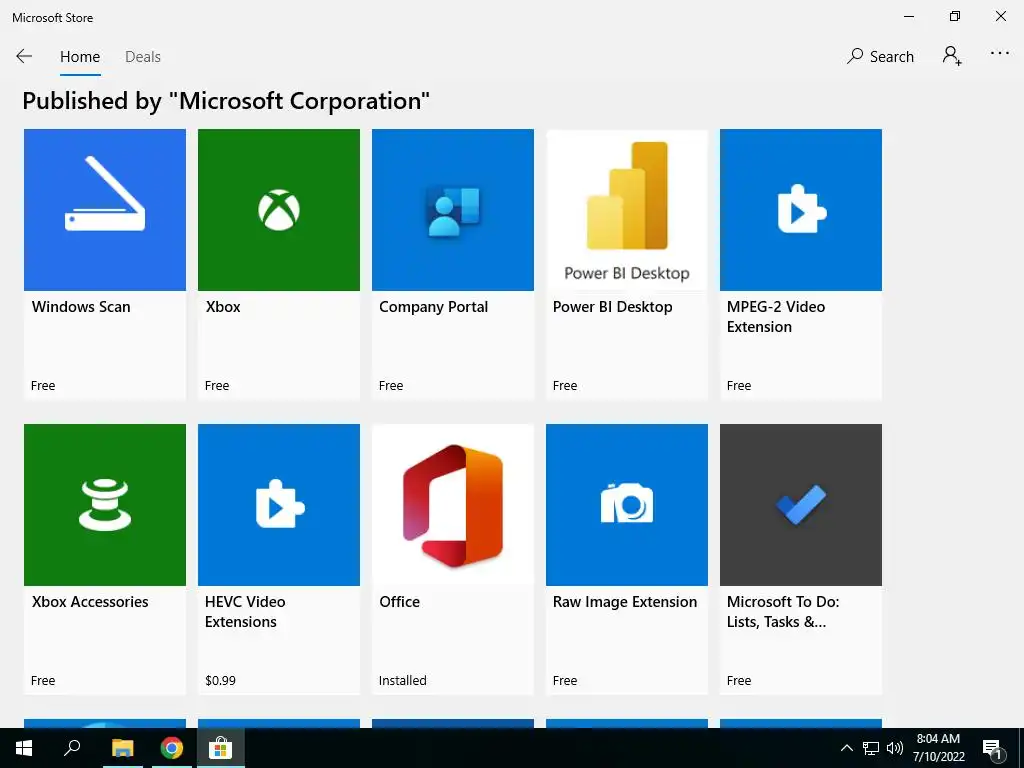Click the Installed label under Office
1024x768 pixels.
click(402, 680)
